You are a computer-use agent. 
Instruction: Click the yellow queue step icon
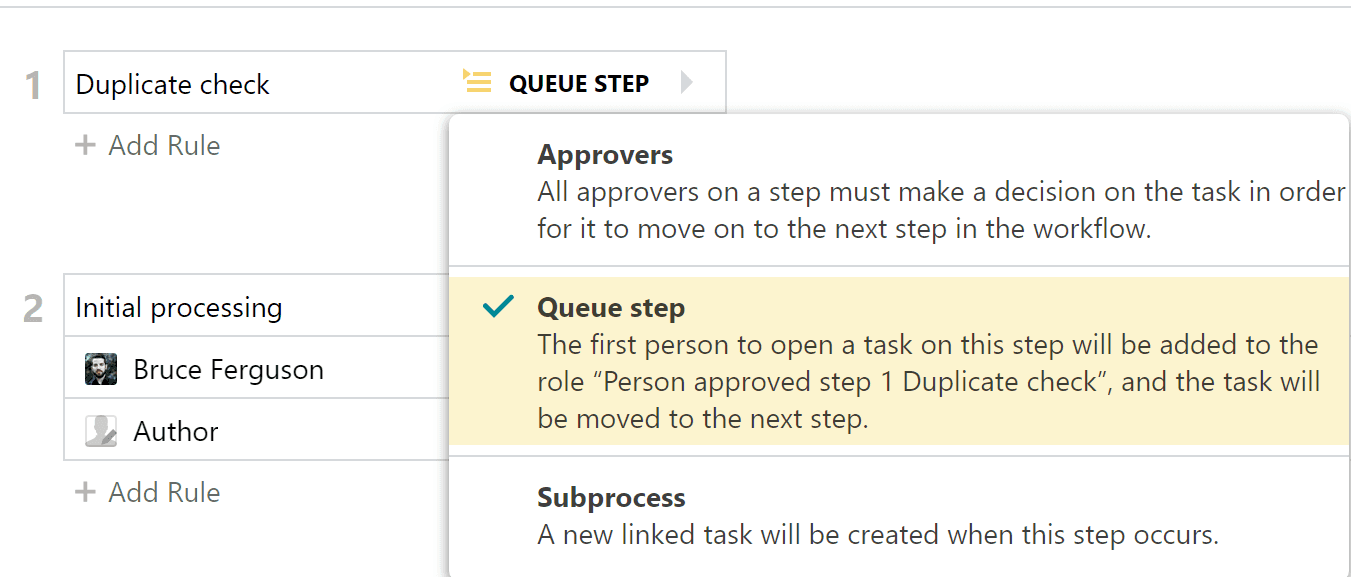477,82
